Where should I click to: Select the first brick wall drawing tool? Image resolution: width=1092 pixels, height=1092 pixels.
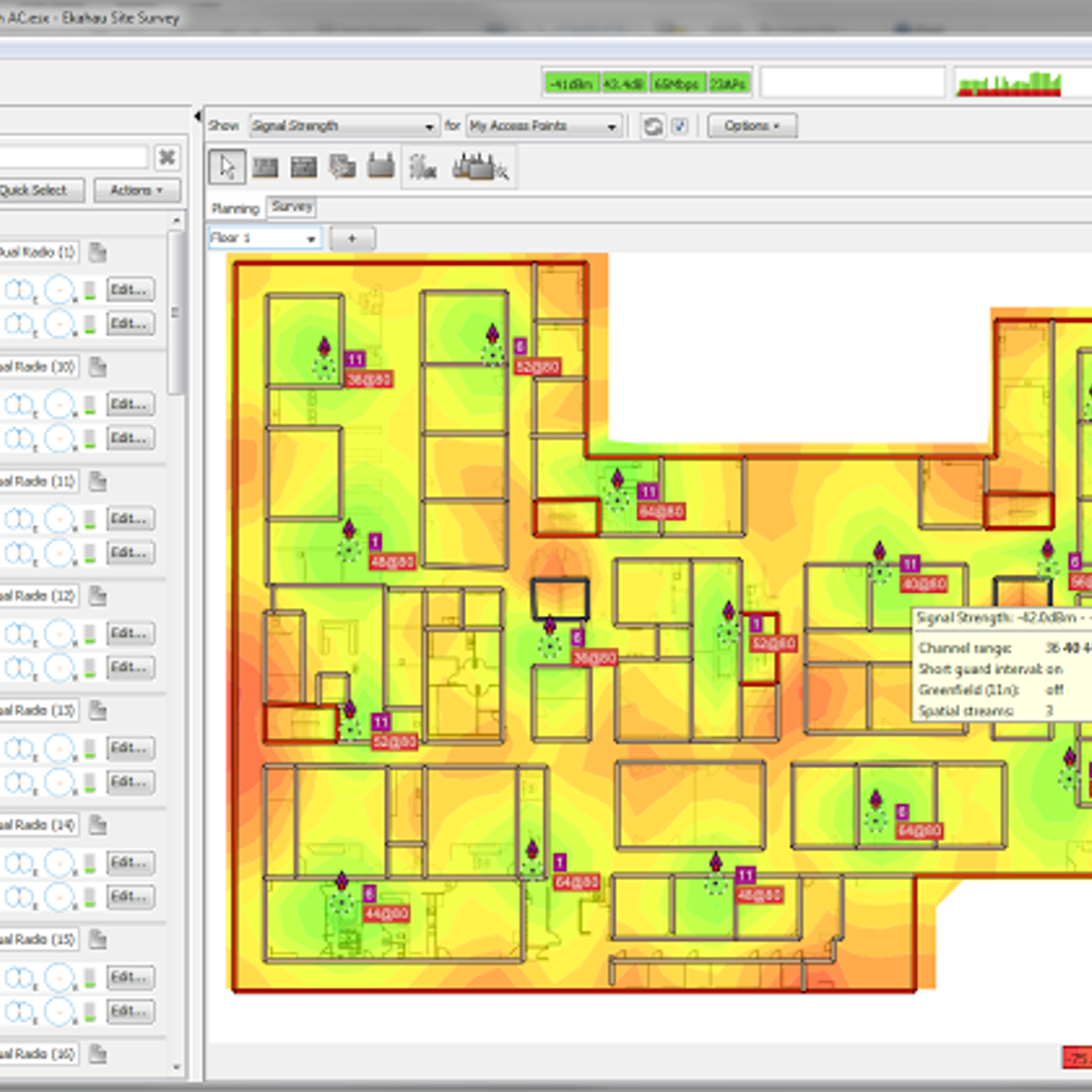265,167
